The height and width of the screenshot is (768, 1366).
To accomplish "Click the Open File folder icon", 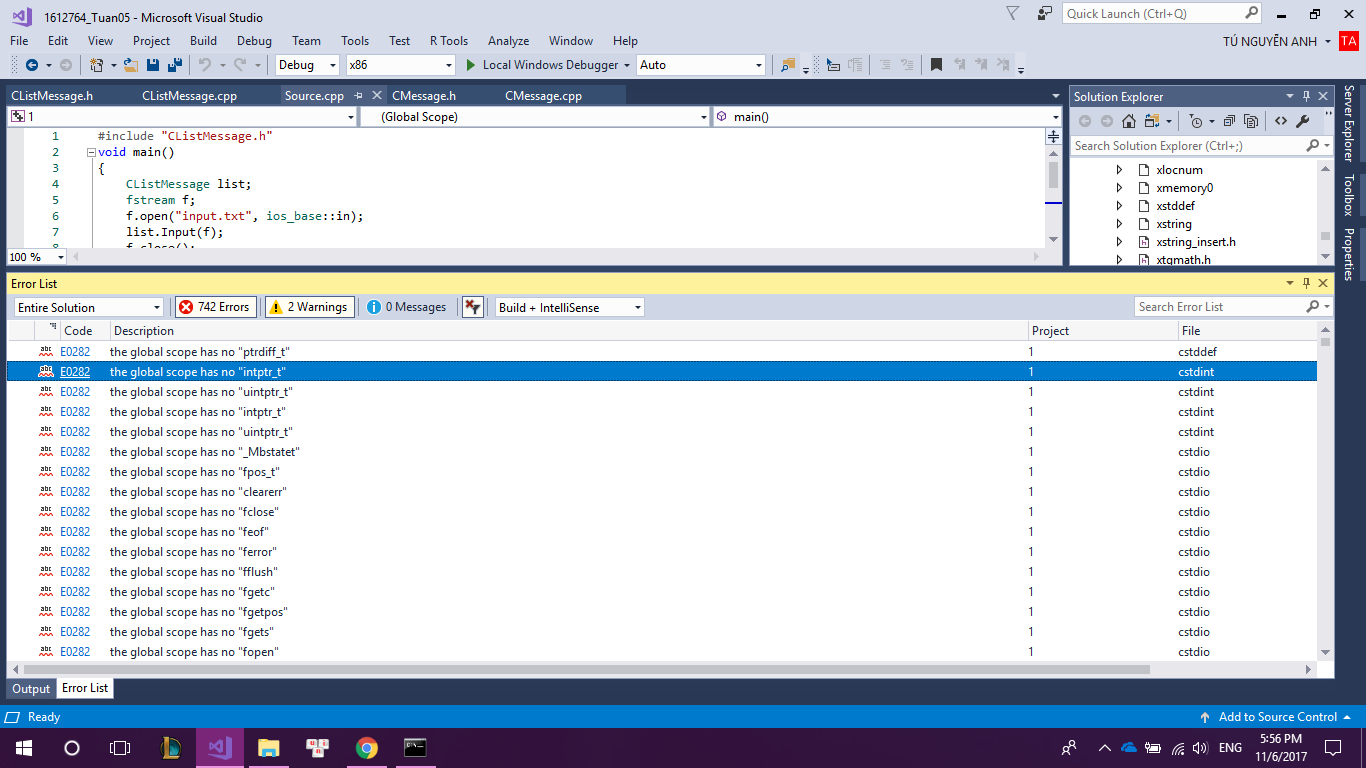I will 130,65.
